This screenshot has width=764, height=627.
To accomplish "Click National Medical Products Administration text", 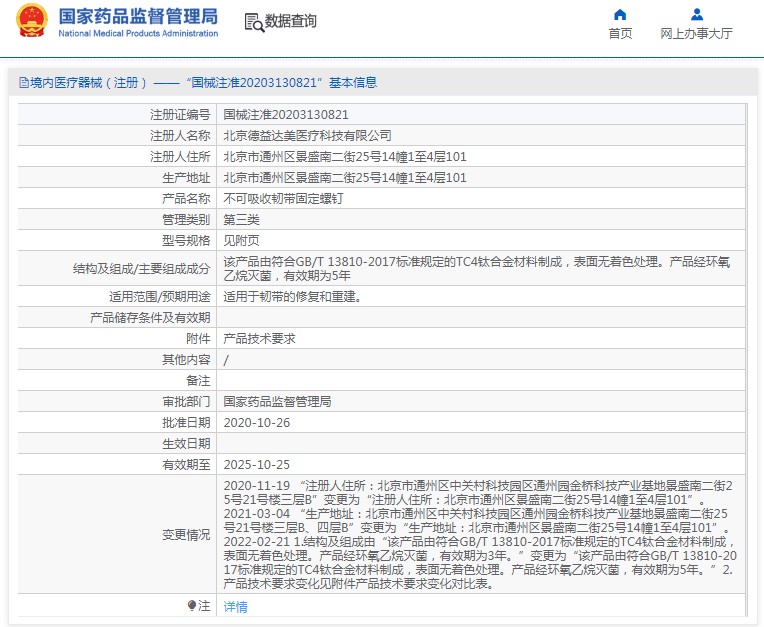I will [138, 34].
